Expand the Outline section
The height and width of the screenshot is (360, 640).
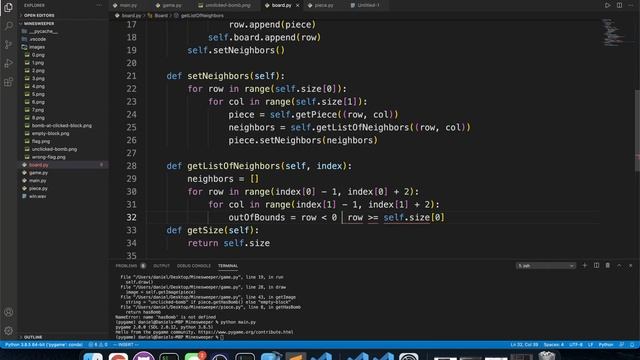pos(33,337)
